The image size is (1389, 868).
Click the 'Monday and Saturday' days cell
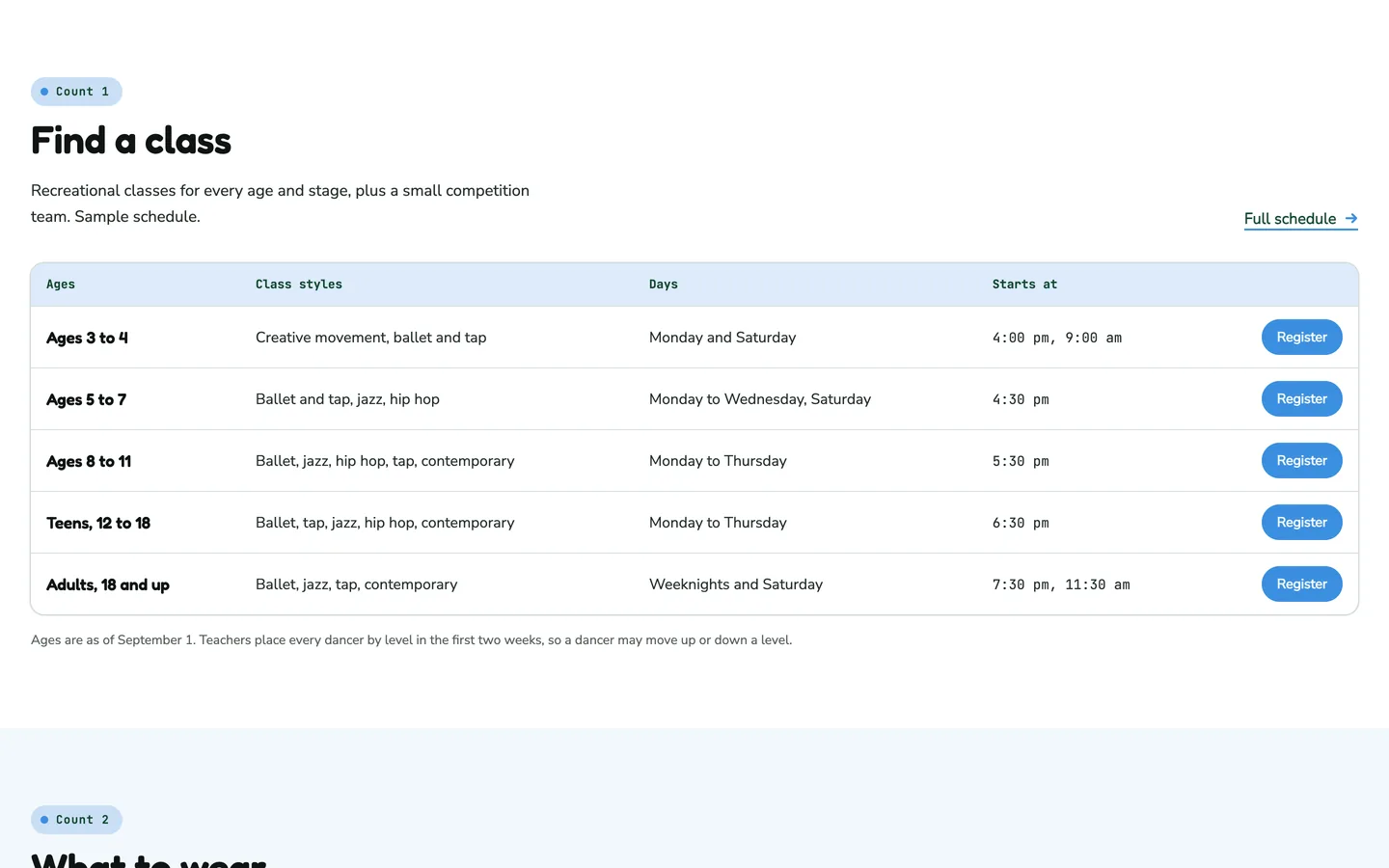[x=722, y=338]
